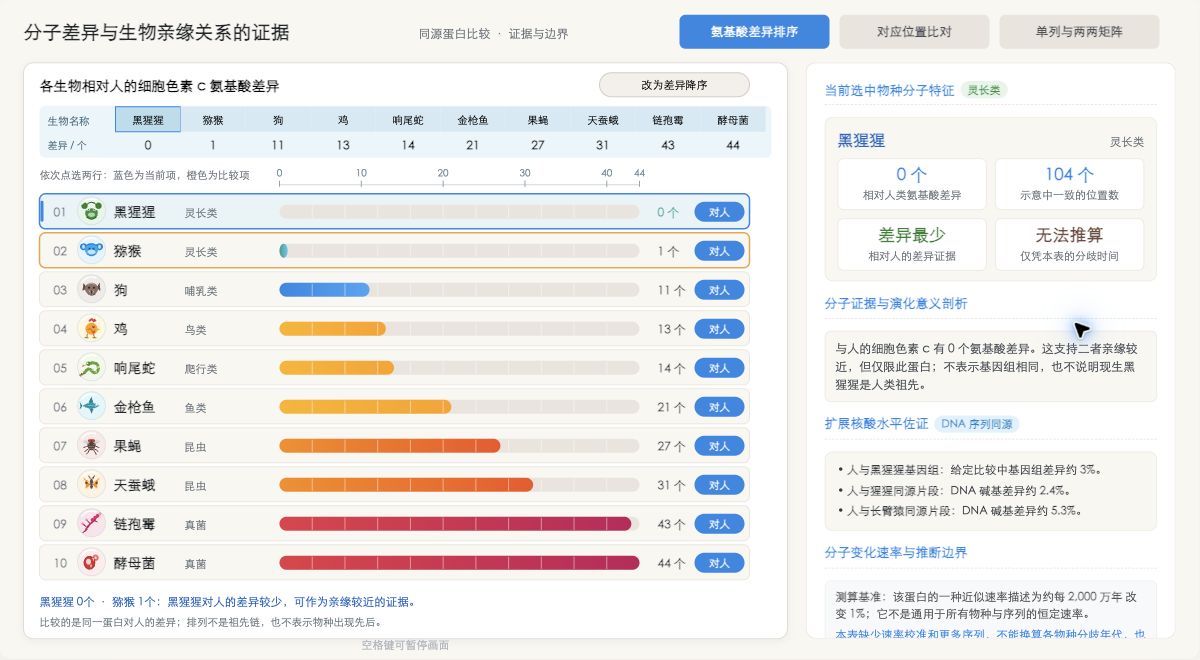The image size is (1200, 660).
Task: Click the 改为差异降序 sort button
Action: coord(674,85)
